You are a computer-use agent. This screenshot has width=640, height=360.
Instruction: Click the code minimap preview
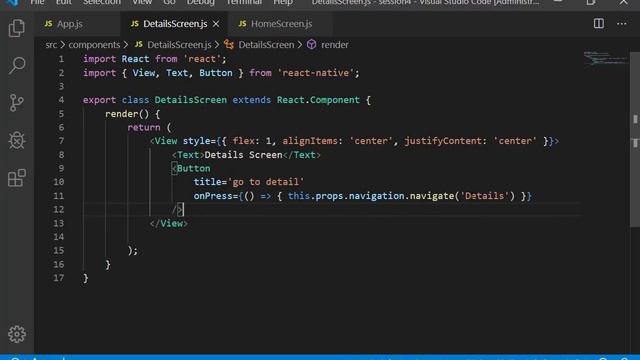(x=605, y=58)
